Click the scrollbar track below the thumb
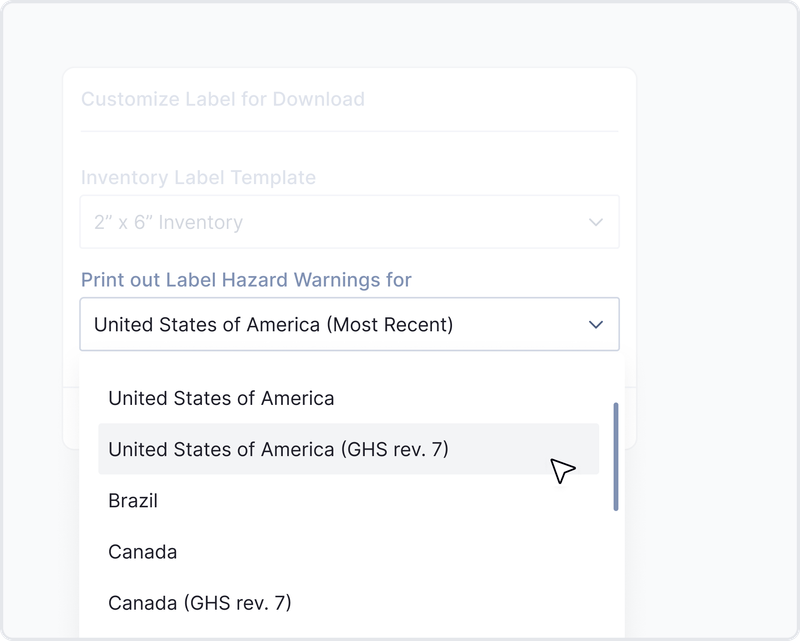 (615, 570)
